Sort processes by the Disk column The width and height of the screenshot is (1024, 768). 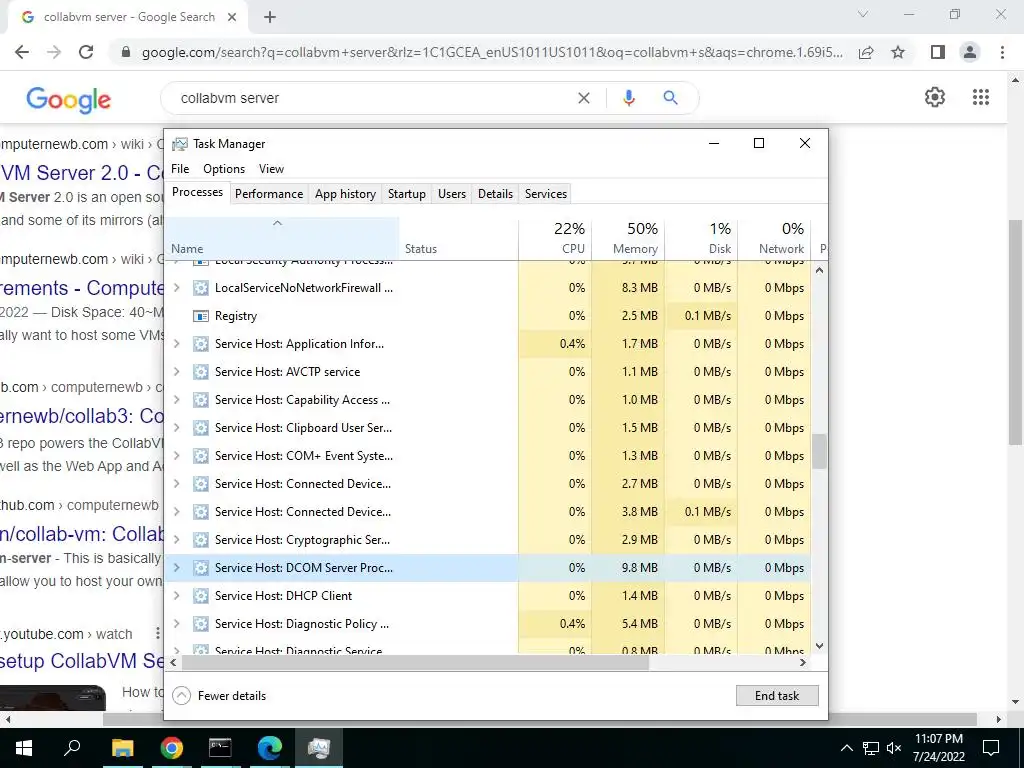pyautogui.click(x=701, y=239)
